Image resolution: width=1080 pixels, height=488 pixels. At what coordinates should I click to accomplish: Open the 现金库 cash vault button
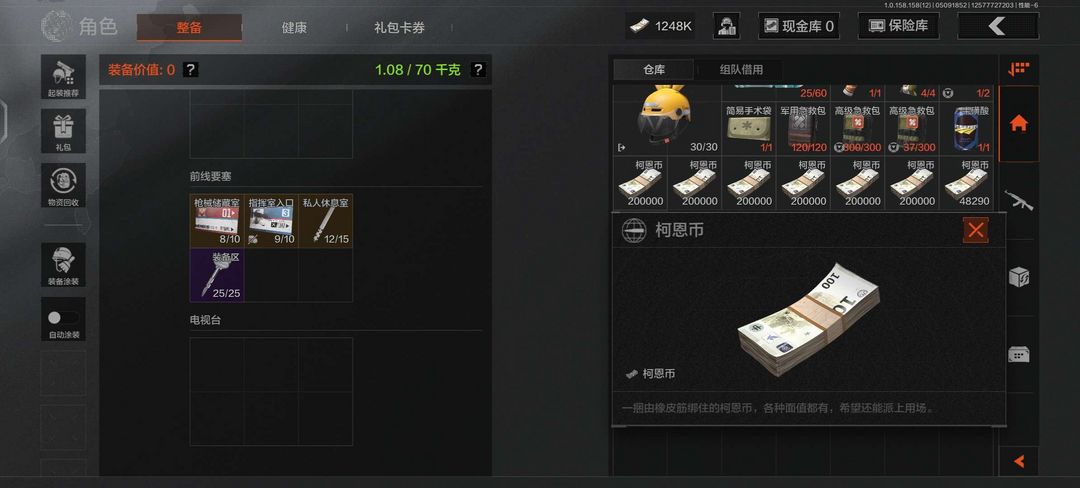click(799, 26)
